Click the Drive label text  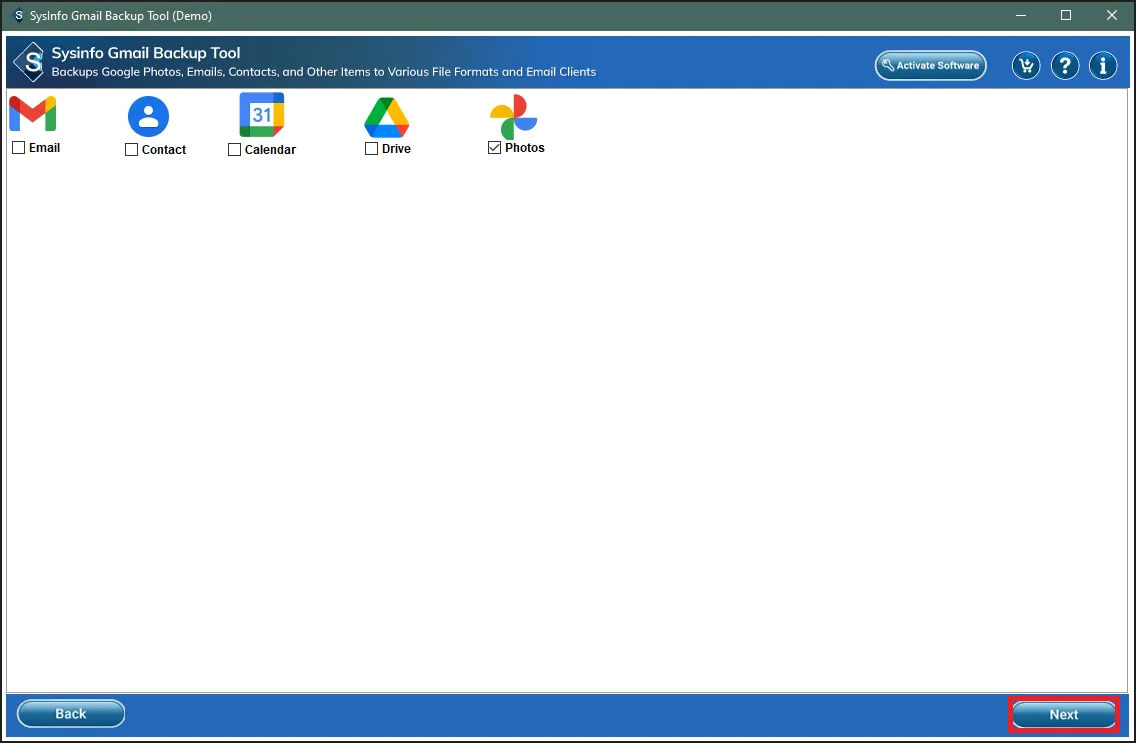[396, 148]
